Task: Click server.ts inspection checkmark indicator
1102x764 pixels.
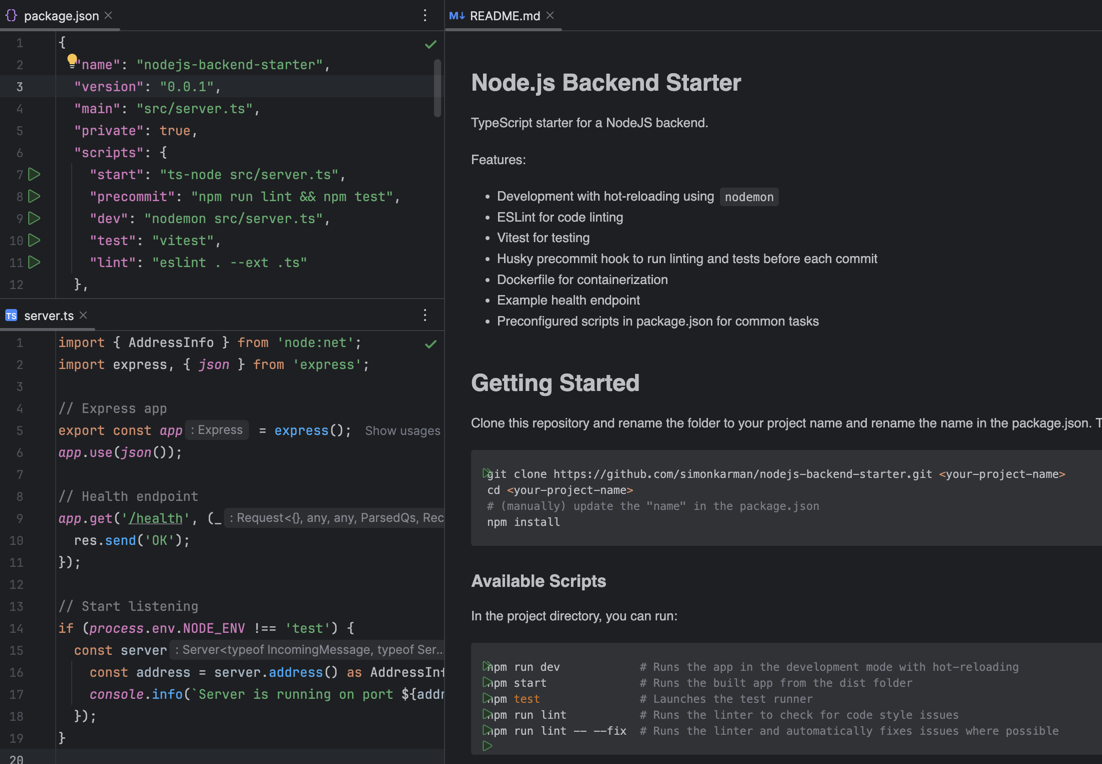Action: 430,344
